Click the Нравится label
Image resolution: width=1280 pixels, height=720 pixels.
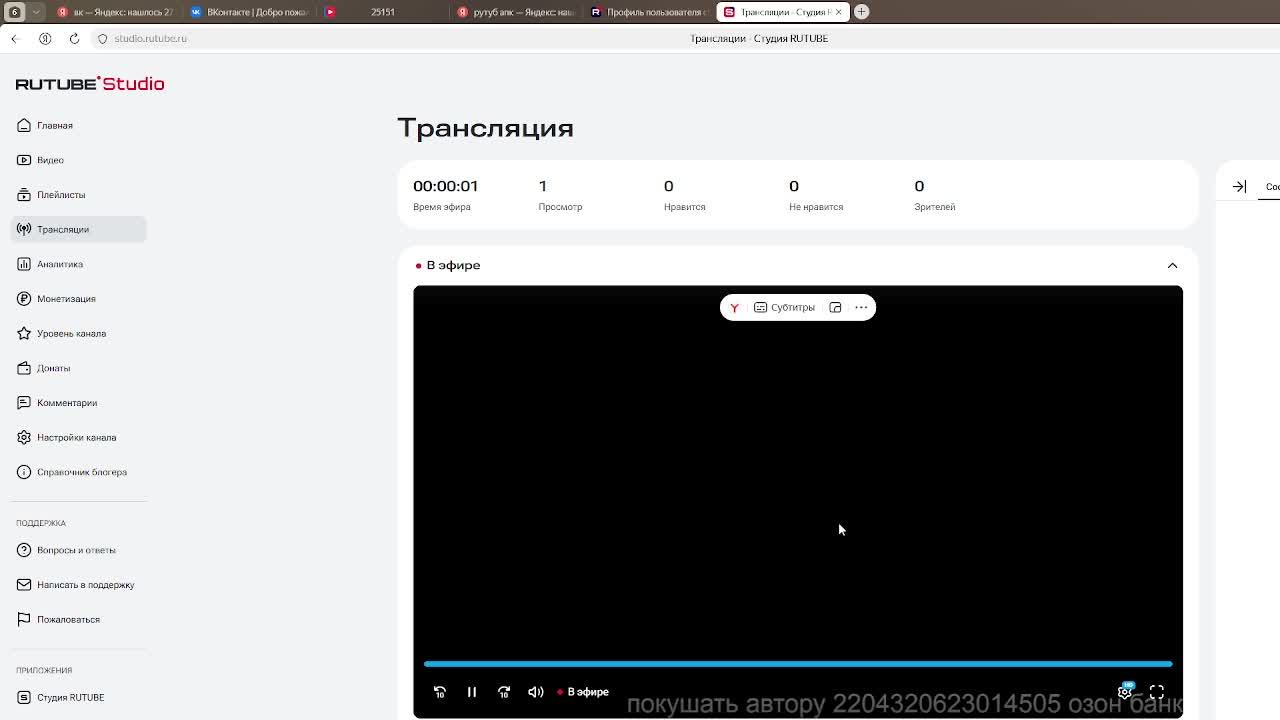[685, 207]
